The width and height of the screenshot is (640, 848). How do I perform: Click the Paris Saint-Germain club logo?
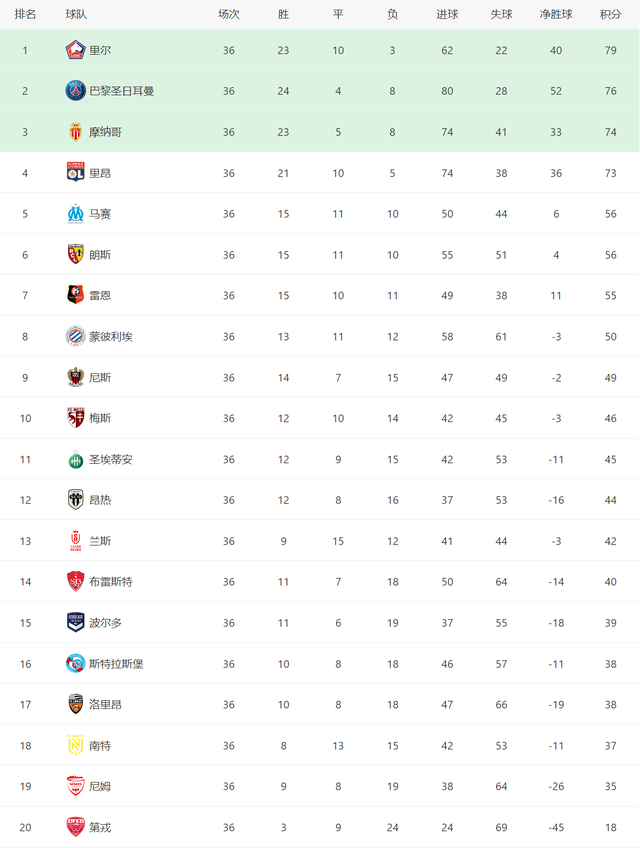(75, 91)
